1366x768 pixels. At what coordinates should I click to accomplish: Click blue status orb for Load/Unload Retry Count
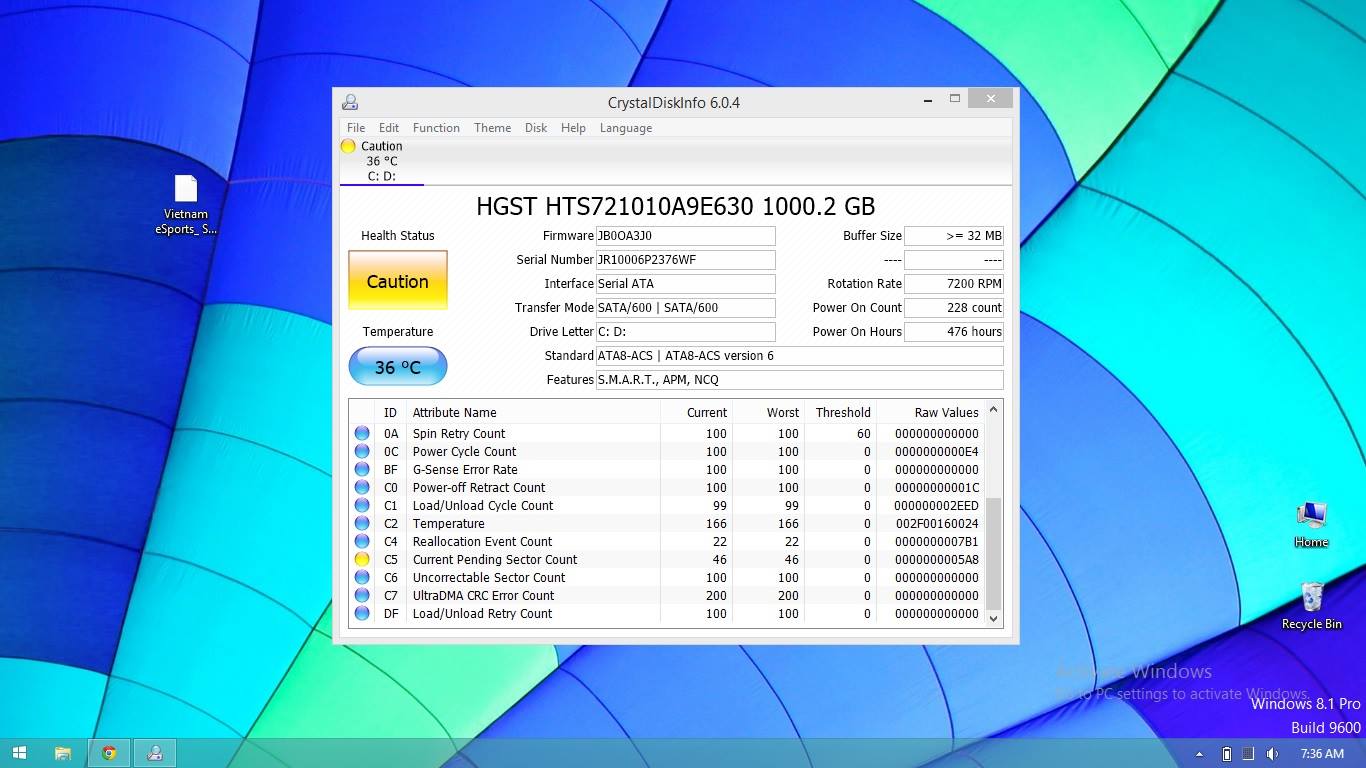pos(362,614)
